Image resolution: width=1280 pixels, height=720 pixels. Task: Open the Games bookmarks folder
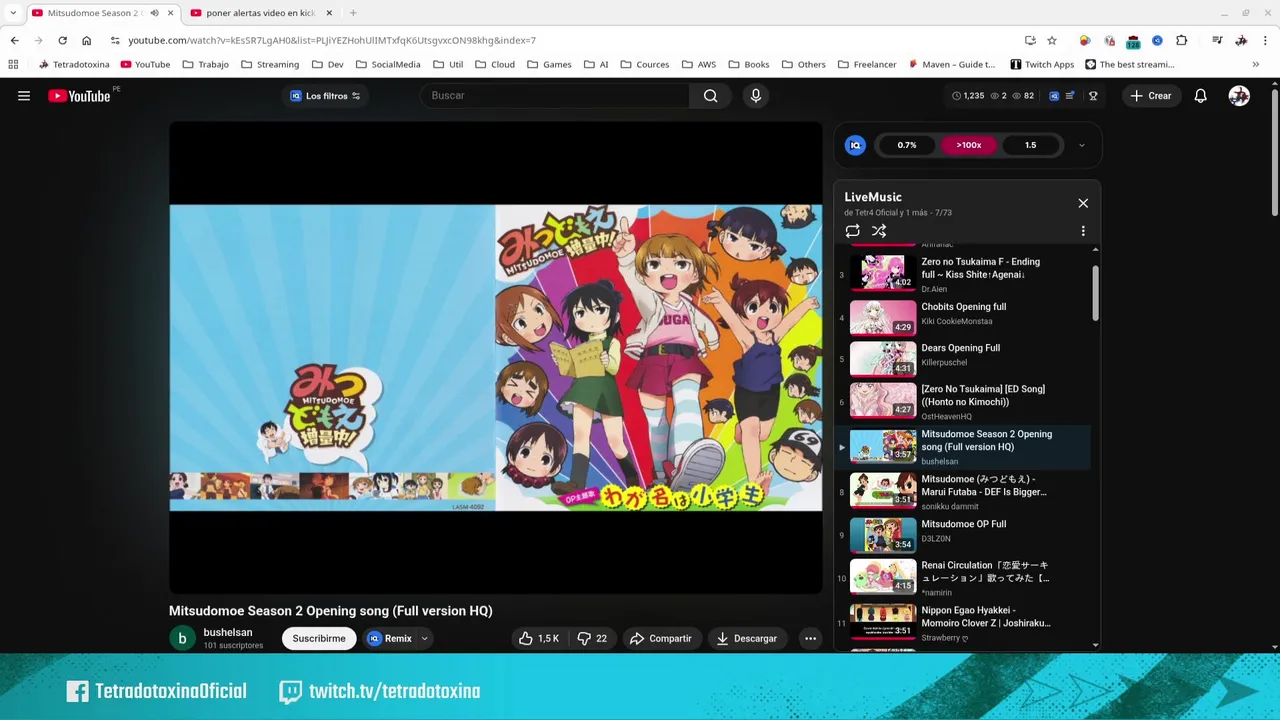pos(548,64)
